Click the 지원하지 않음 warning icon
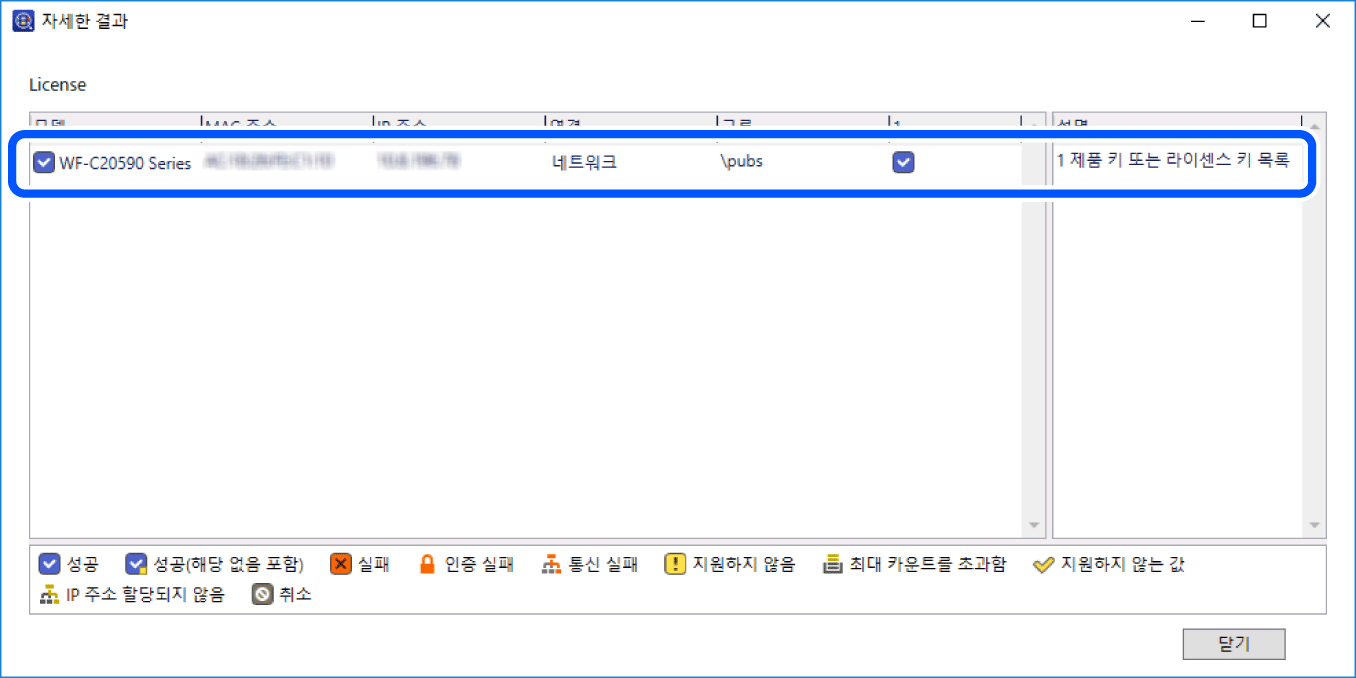Screen dimensions: 1356x678 (x=675, y=564)
